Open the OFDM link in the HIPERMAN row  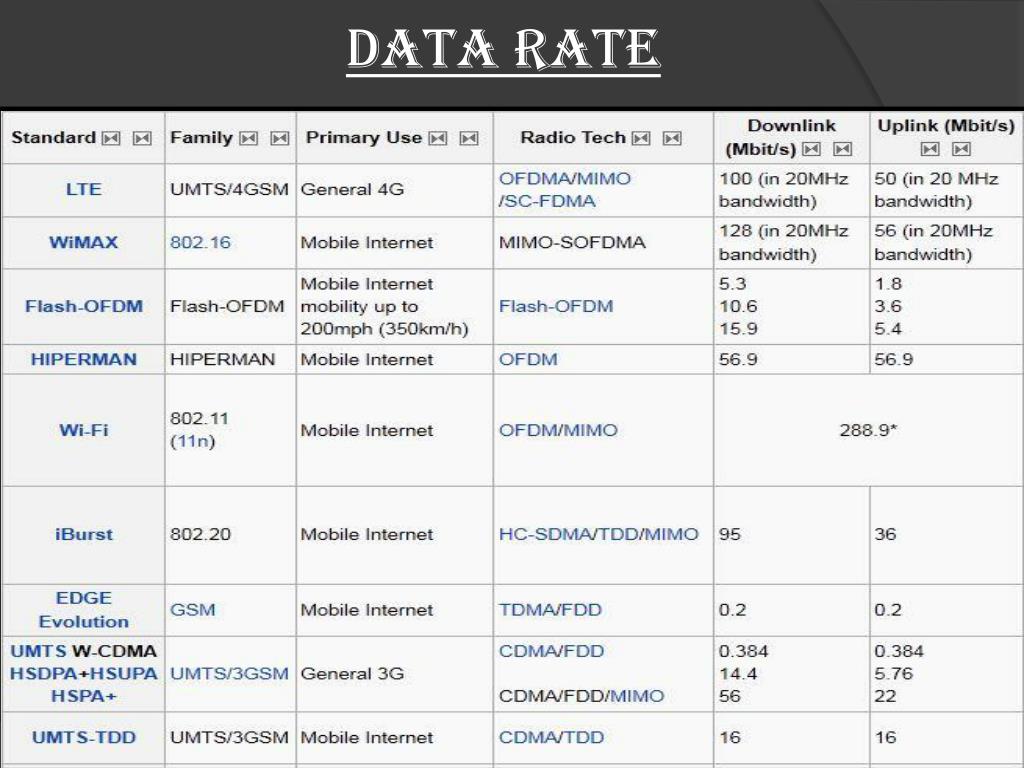tap(528, 359)
